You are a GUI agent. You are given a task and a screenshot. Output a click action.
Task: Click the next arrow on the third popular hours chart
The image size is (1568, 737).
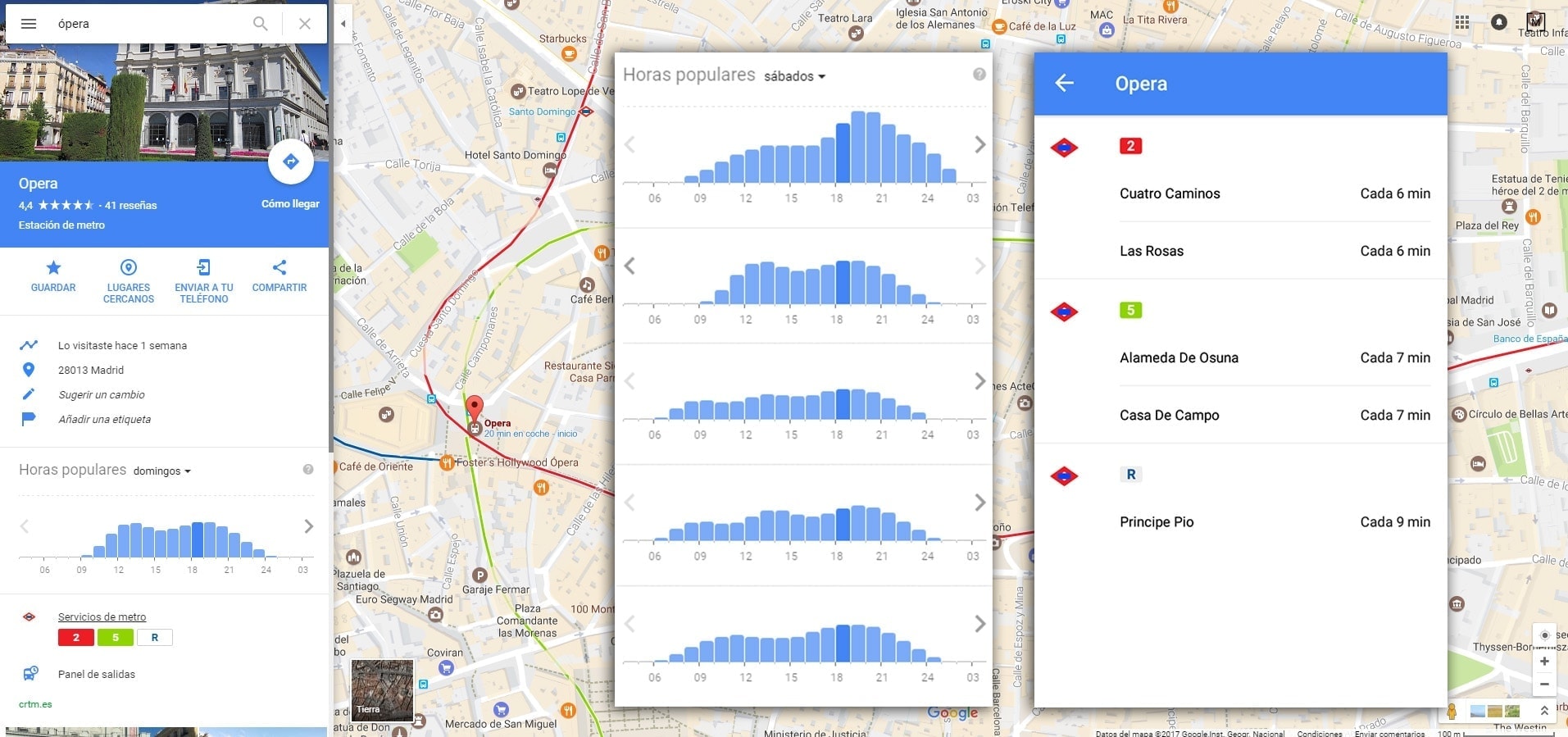pos(979,381)
